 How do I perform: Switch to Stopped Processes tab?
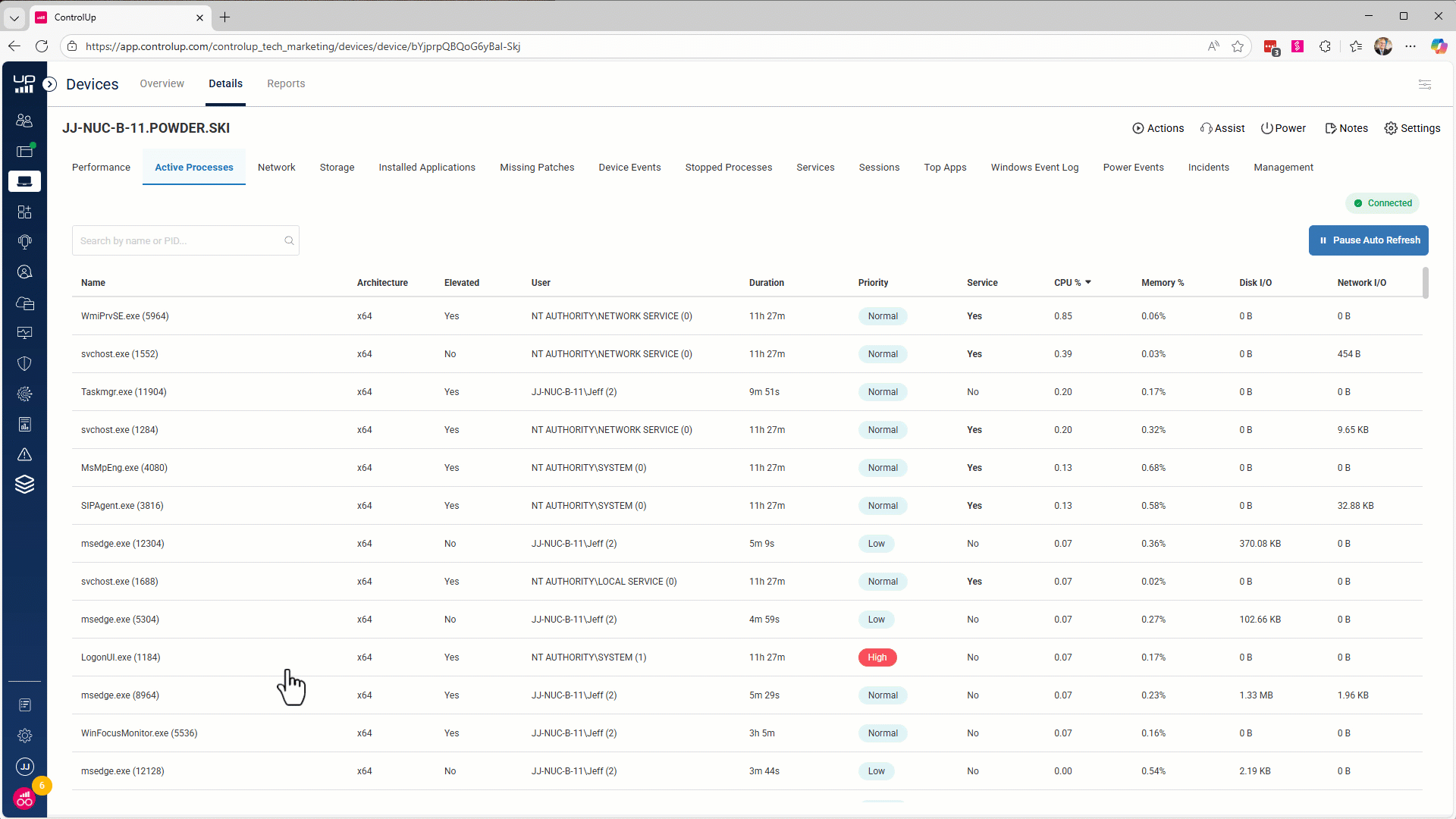tap(728, 168)
